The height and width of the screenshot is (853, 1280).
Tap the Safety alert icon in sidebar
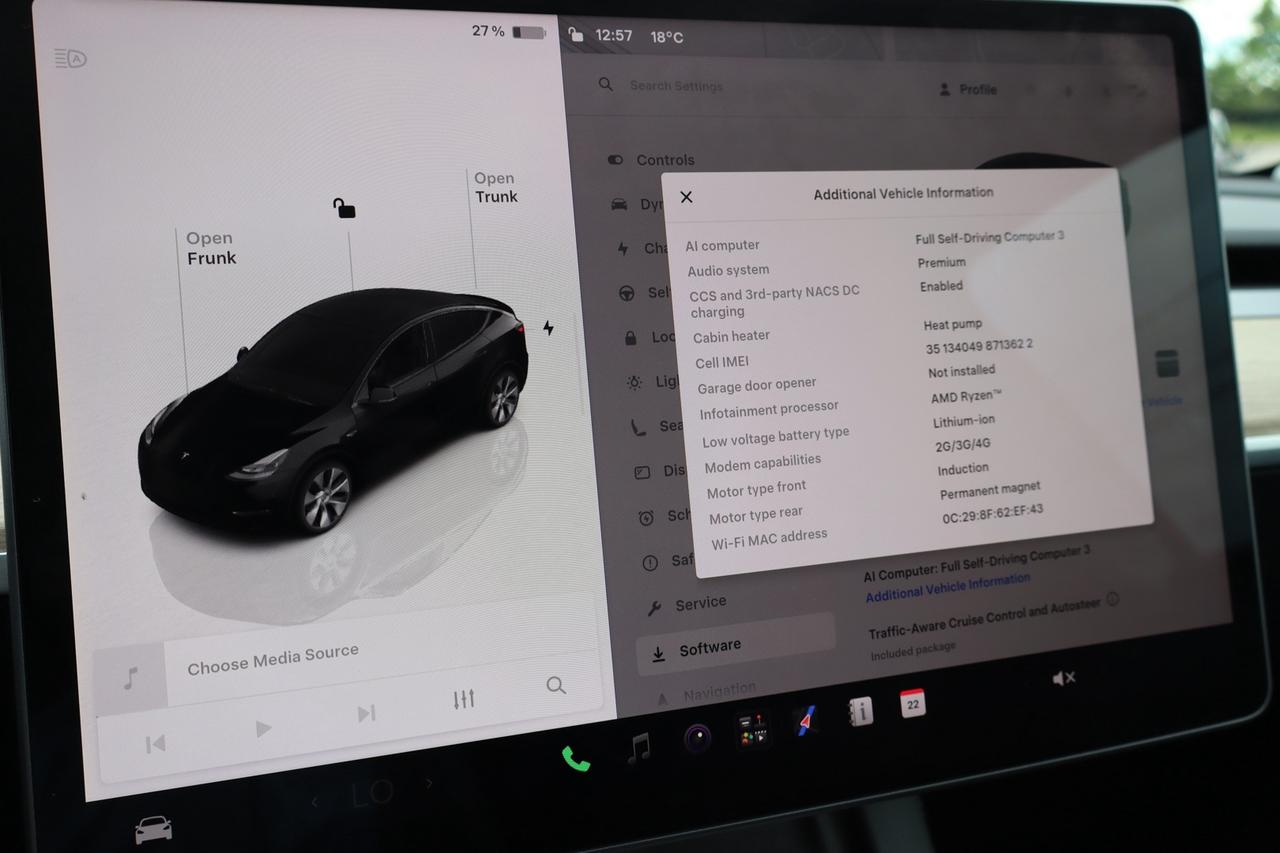click(650, 563)
